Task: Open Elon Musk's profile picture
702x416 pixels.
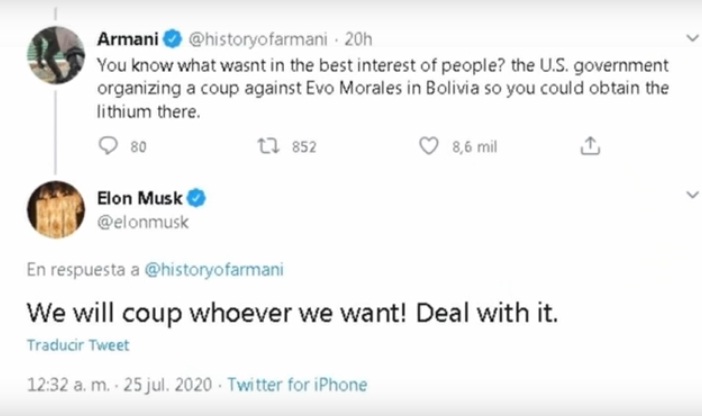Action: click(55, 209)
